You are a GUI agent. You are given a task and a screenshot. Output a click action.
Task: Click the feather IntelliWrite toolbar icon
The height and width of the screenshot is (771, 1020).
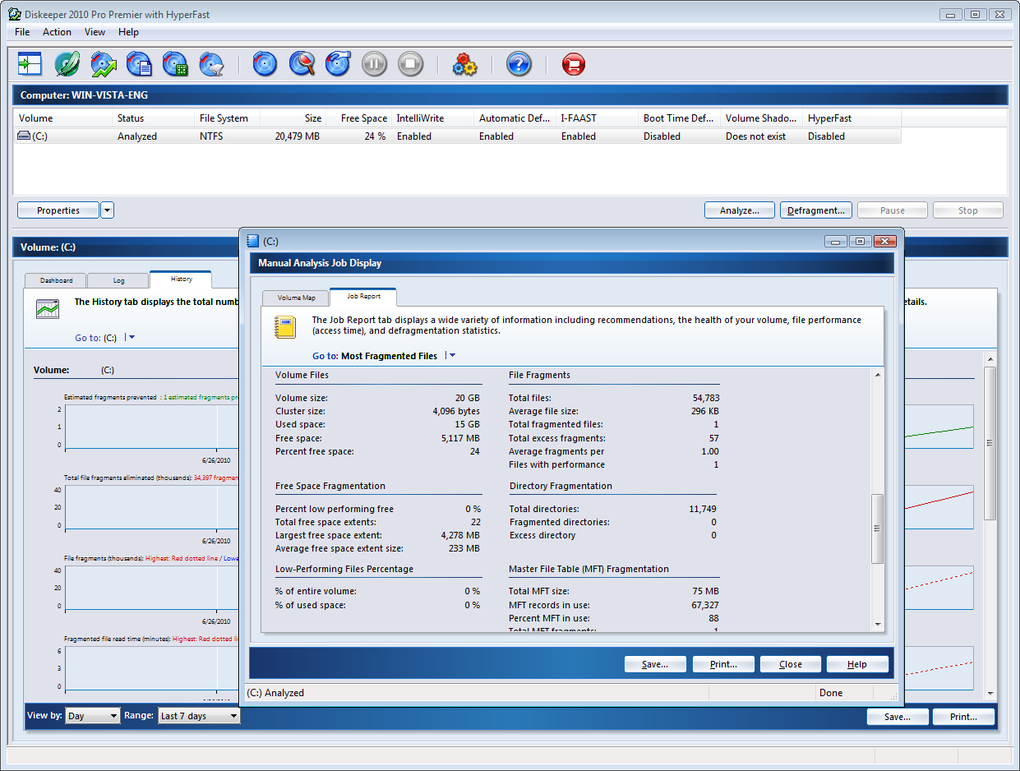pos(67,65)
